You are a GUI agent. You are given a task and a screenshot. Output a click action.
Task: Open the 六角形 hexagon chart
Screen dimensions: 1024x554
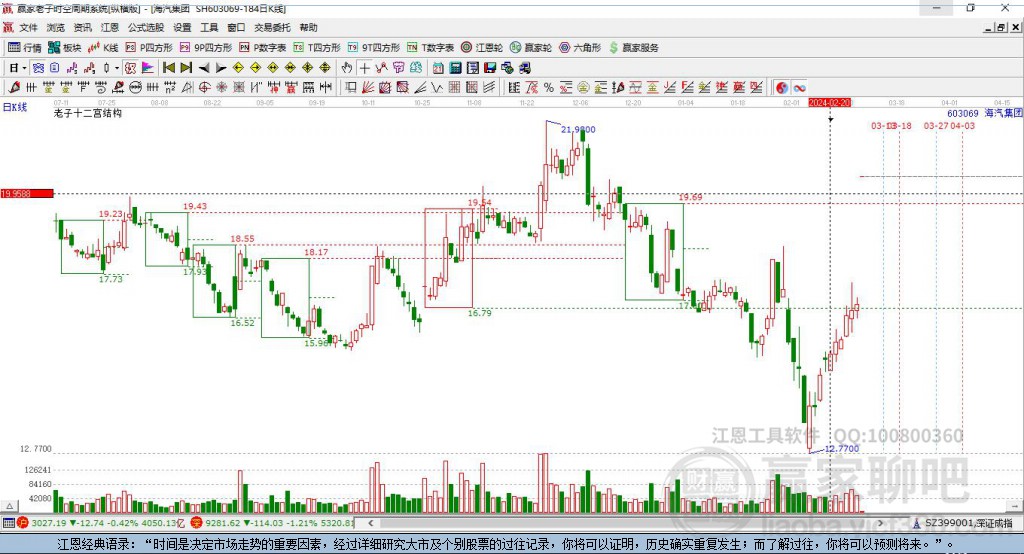580,48
